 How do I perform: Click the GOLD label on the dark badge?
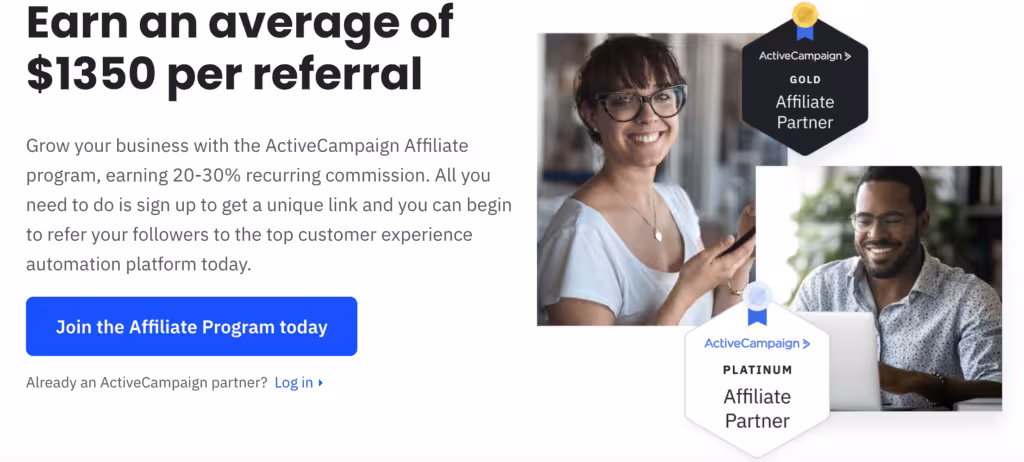[804, 80]
